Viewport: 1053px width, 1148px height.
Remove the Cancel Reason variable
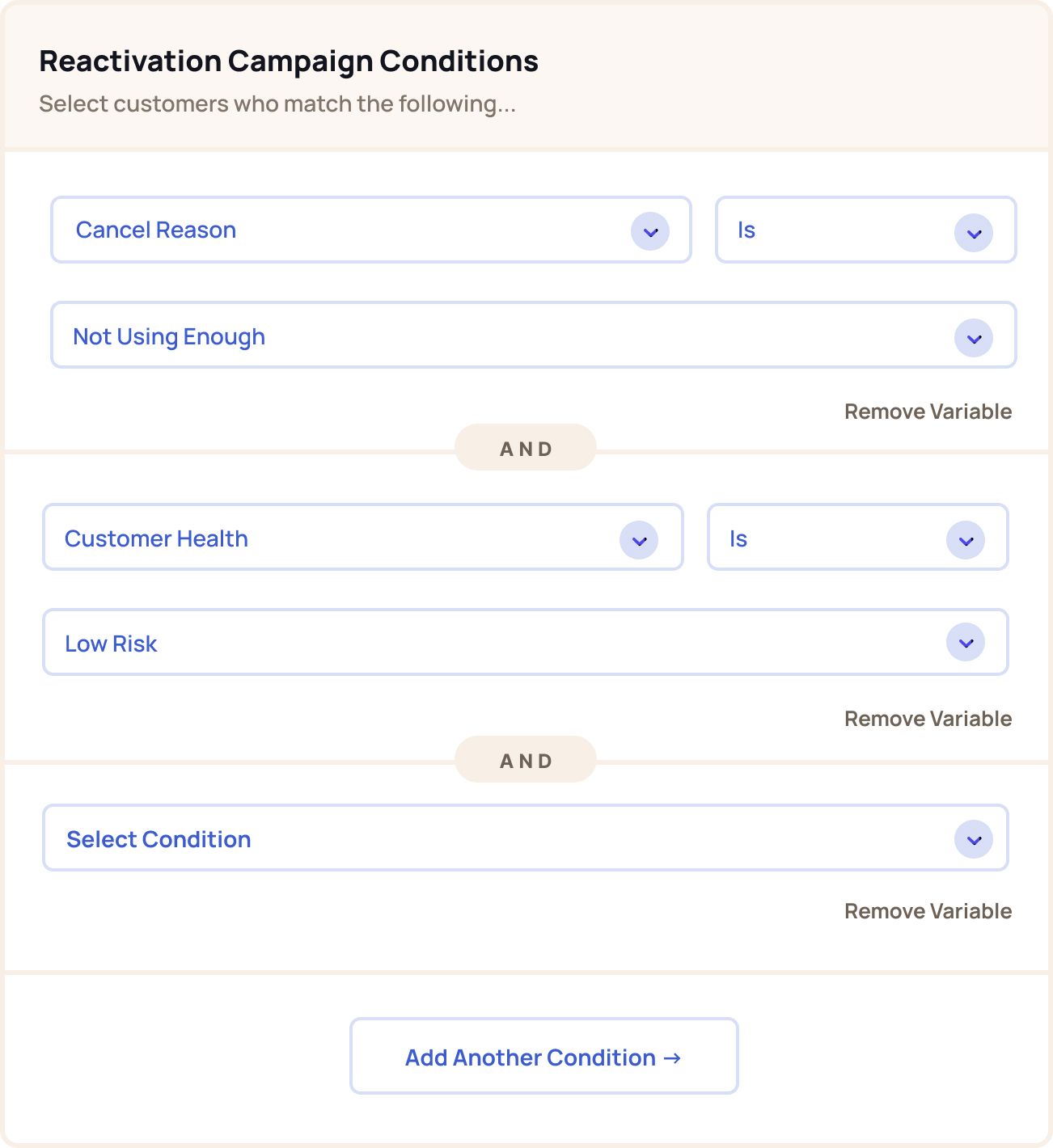[x=928, y=412]
